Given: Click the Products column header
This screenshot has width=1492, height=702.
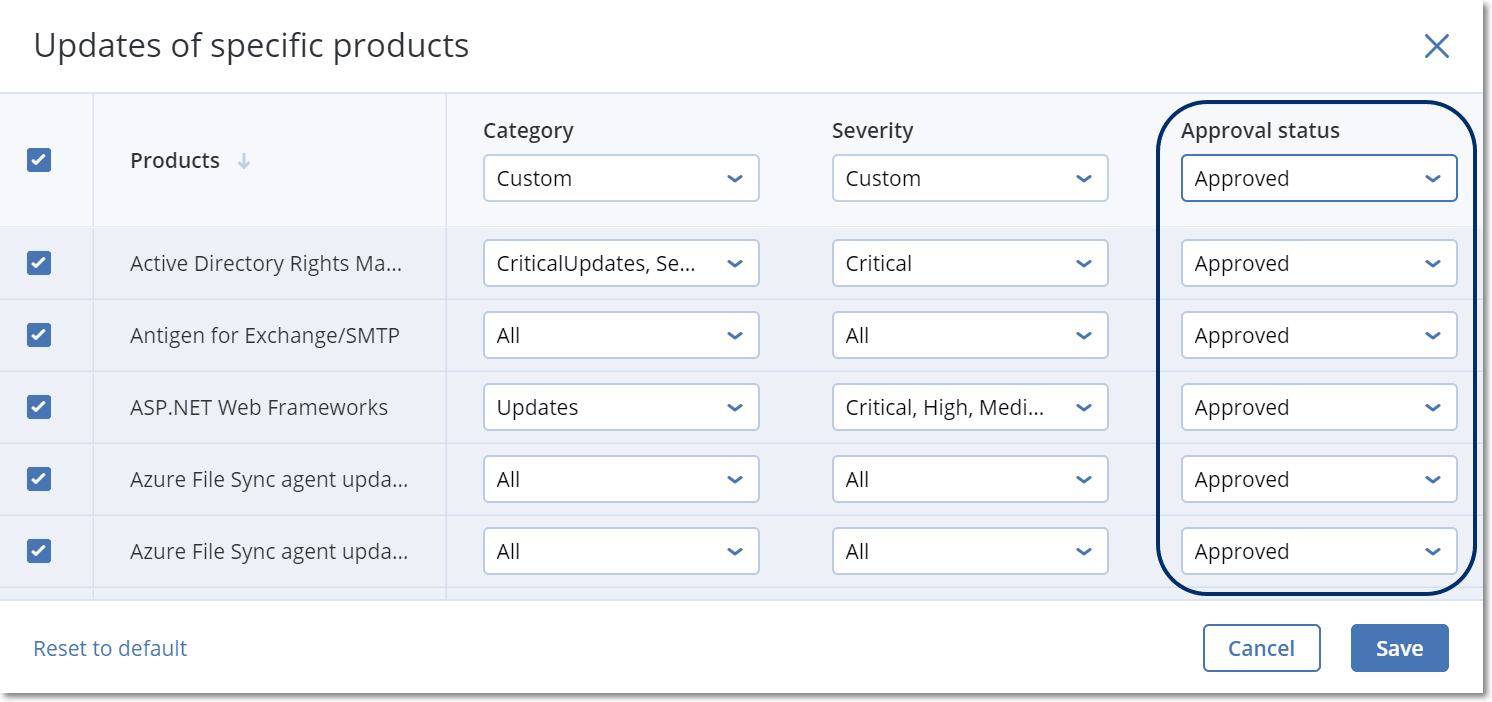Looking at the screenshot, I should 175,161.
